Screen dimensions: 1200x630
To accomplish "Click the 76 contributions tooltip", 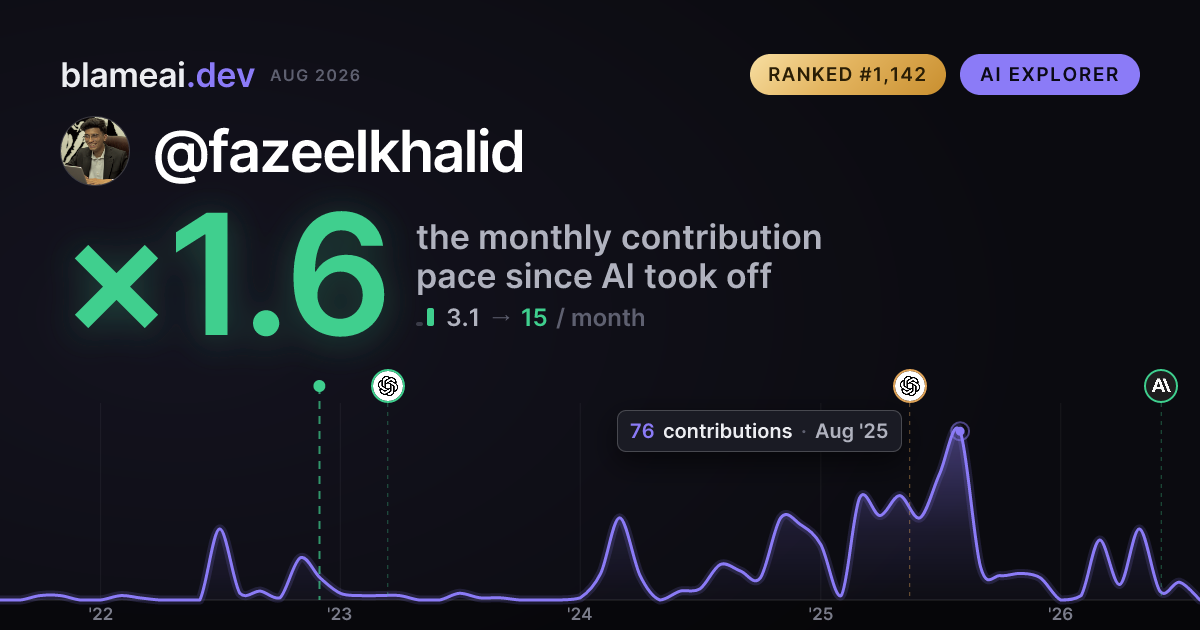I will coord(759,431).
